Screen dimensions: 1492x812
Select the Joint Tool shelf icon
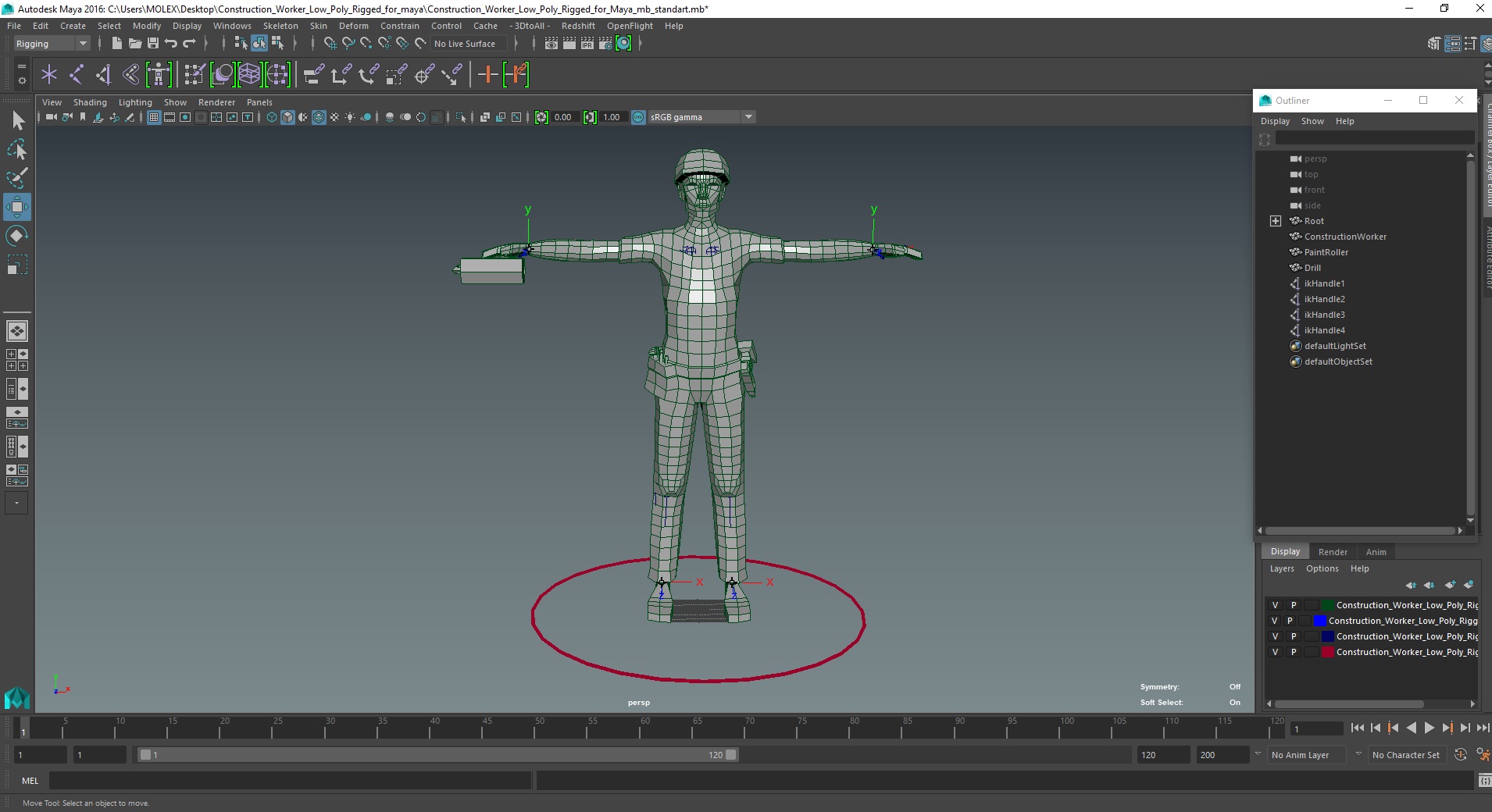pos(77,75)
